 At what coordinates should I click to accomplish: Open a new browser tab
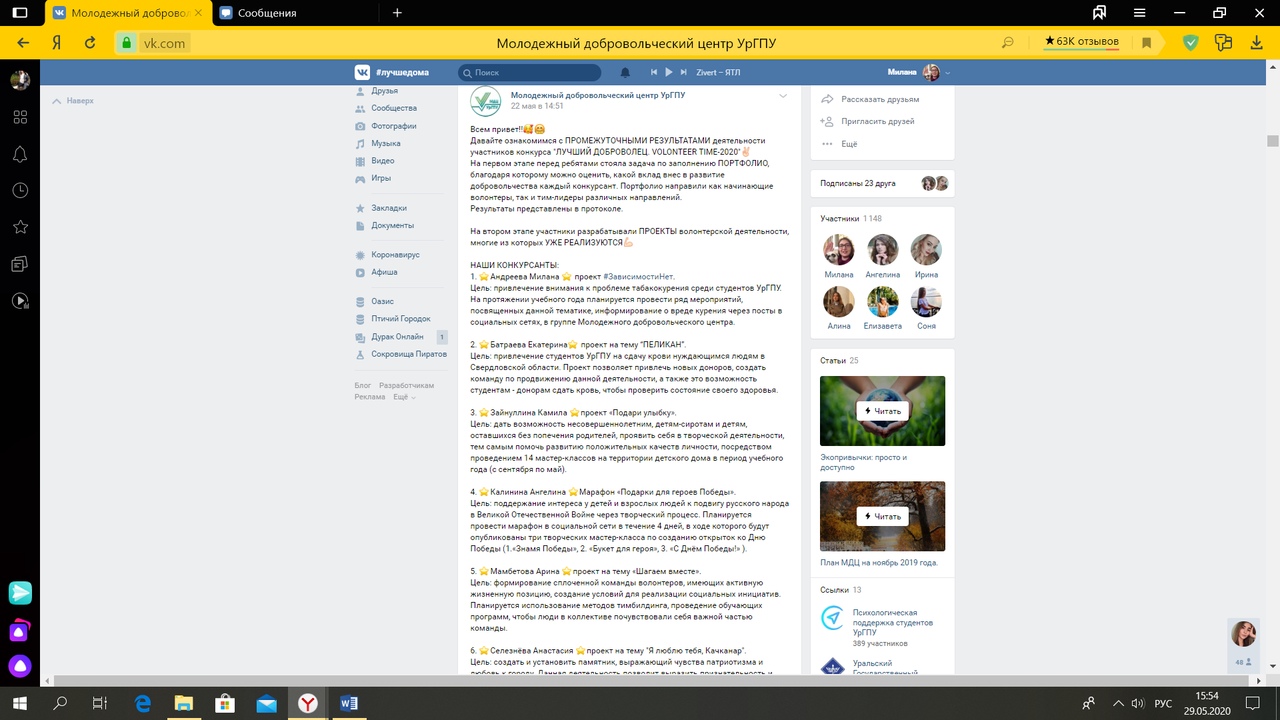tap(397, 13)
